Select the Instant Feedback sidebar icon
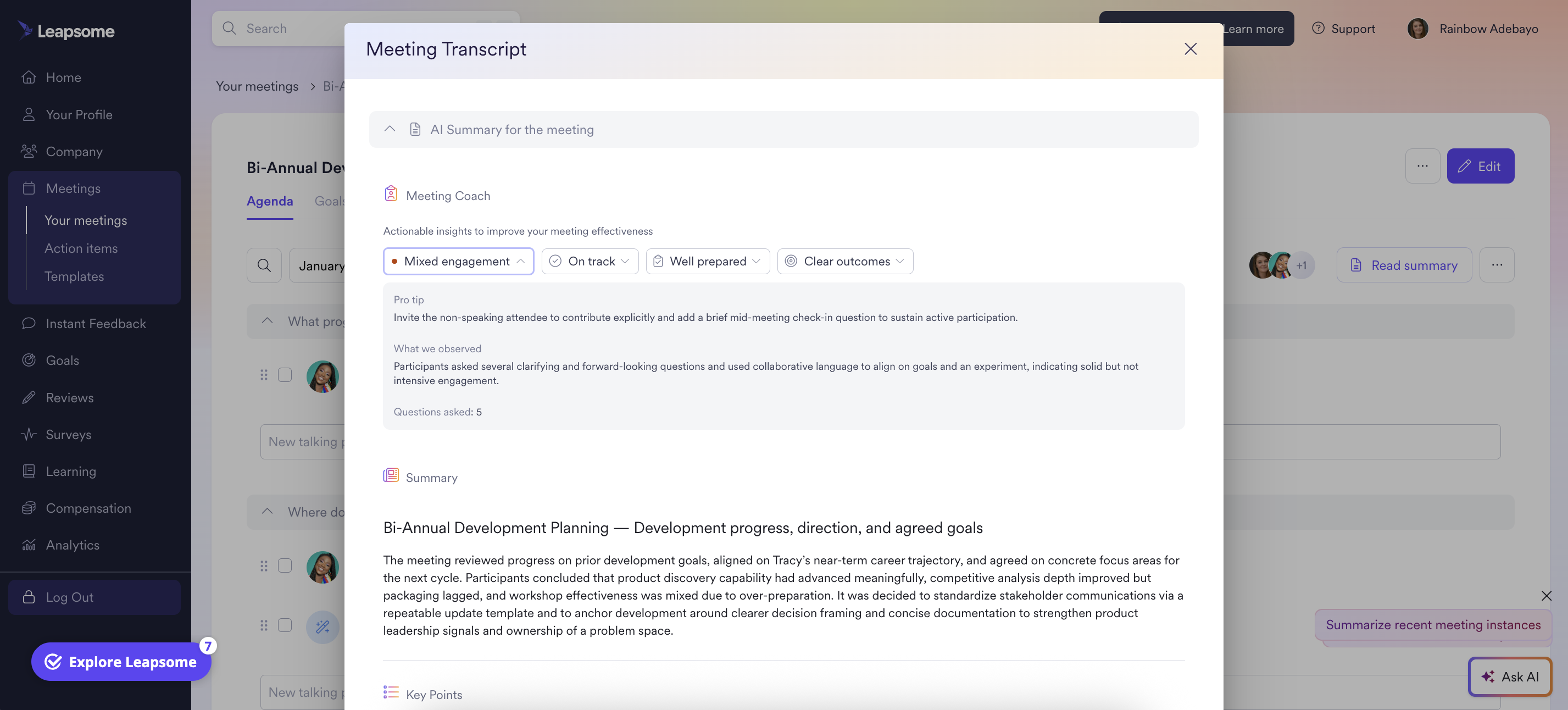This screenshot has width=1568, height=710. (x=29, y=323)
